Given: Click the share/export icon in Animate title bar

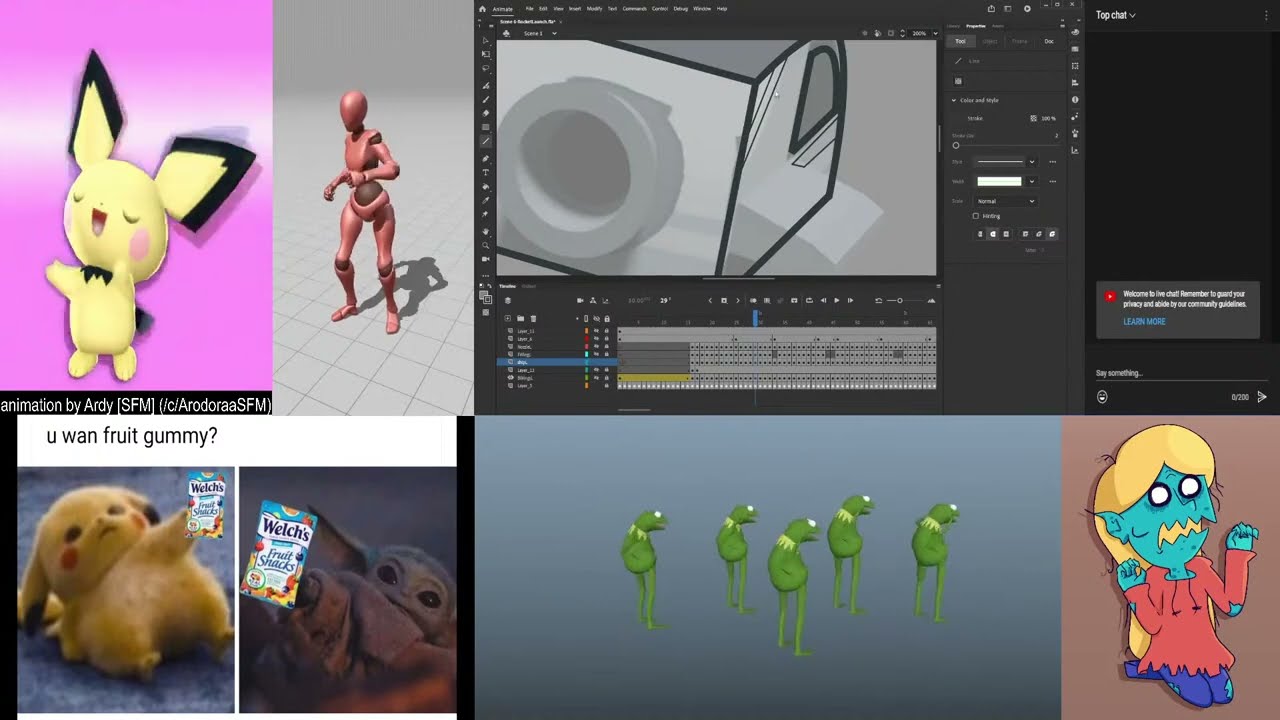Looking at the screenshot, I should (991, 9).
